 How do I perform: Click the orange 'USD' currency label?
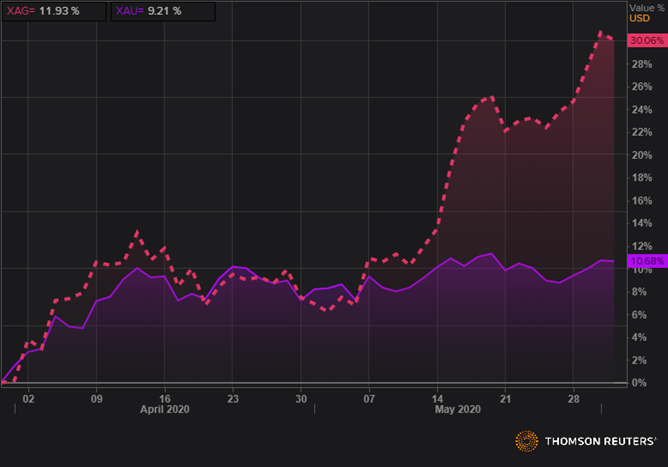639,18
